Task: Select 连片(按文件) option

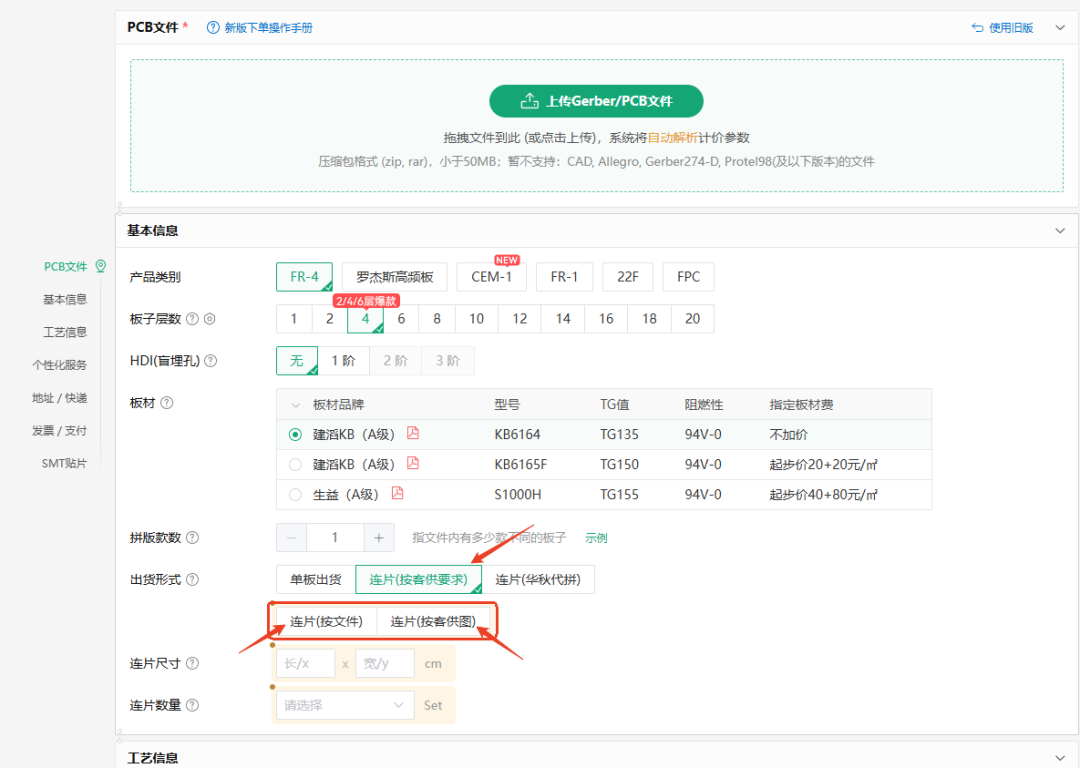Action: (326, 621)
